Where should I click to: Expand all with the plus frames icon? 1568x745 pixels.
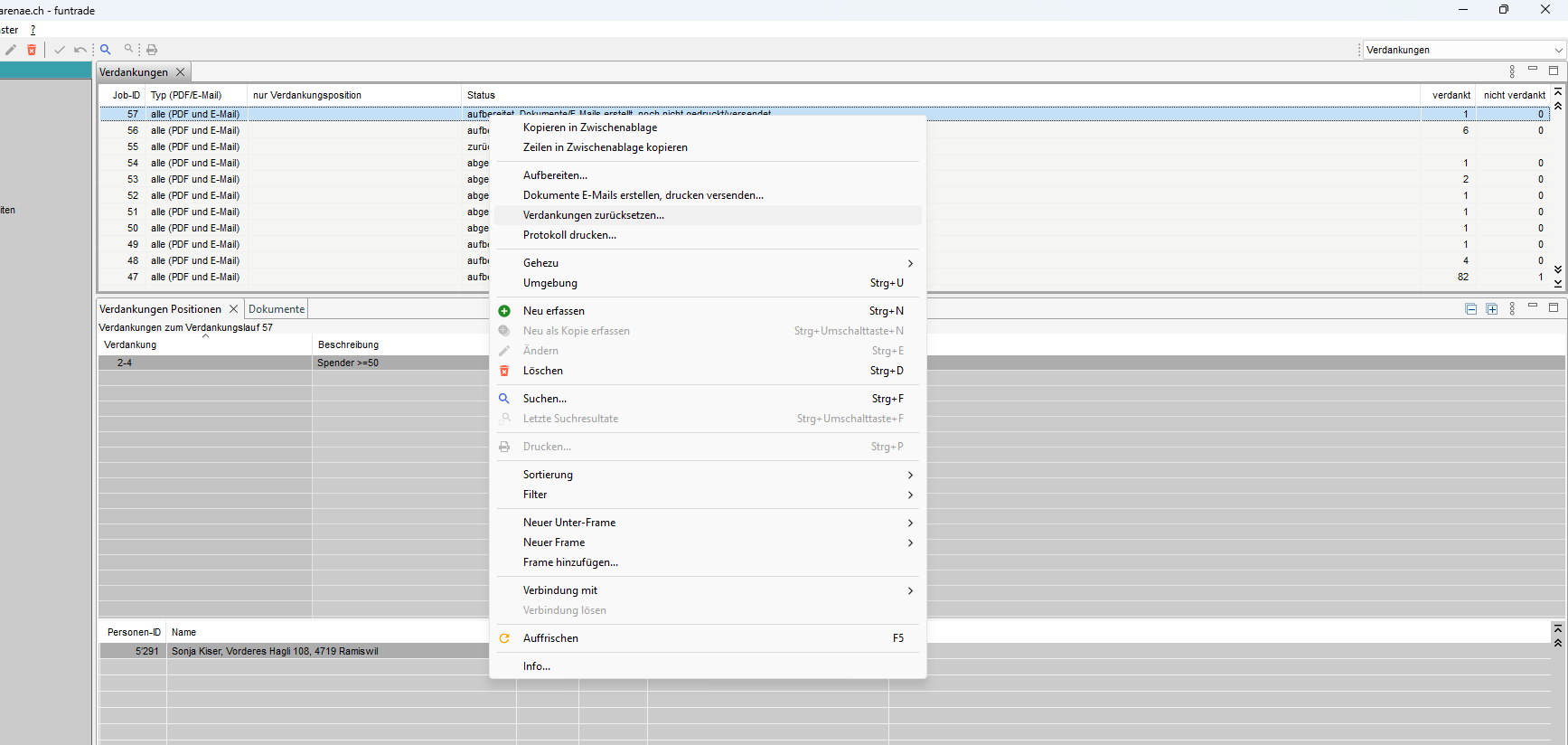1492,309
